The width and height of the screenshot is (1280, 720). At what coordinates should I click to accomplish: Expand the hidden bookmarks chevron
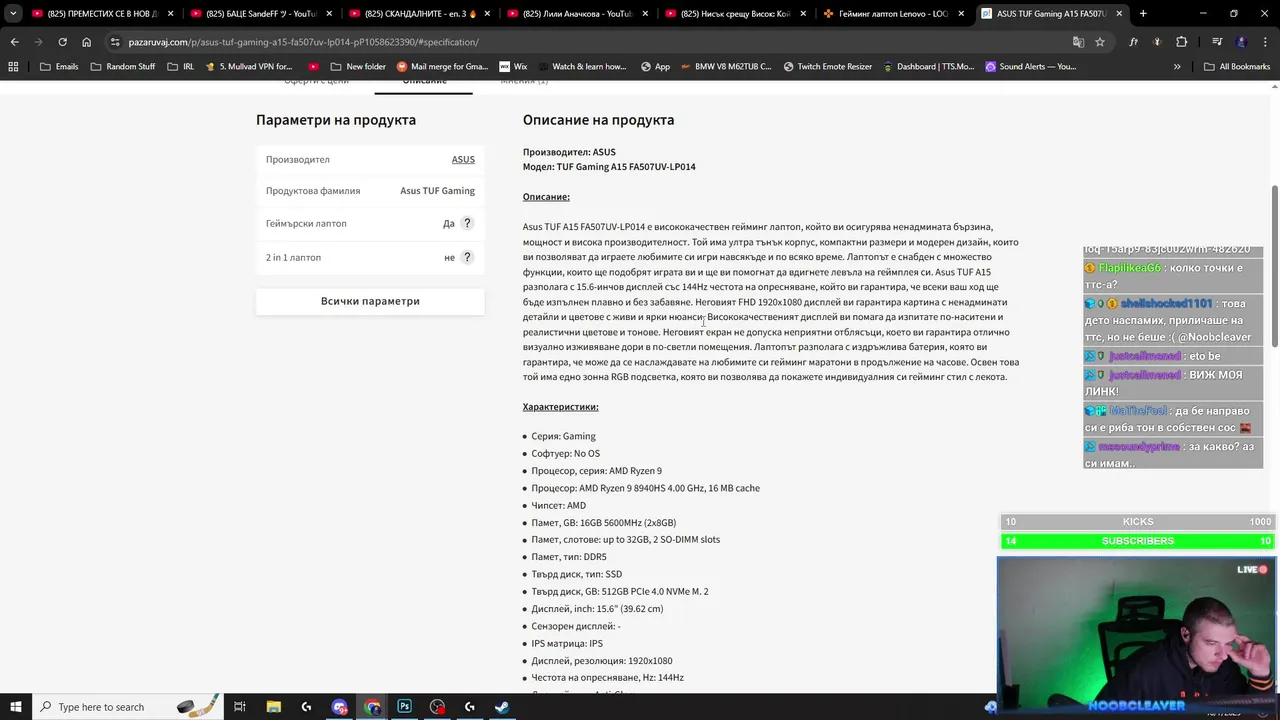1177,66
